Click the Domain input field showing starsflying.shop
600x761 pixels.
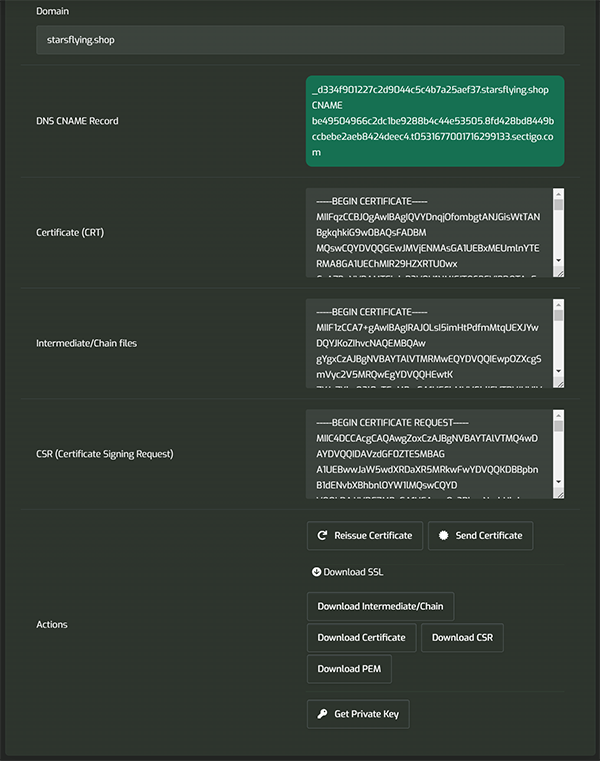300,40
